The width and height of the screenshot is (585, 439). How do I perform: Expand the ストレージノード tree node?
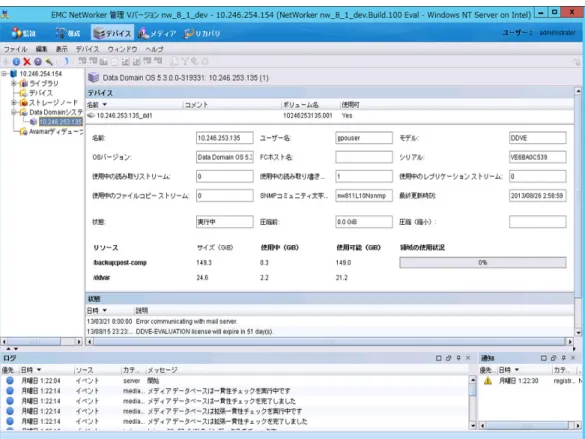tap(14, 103)
